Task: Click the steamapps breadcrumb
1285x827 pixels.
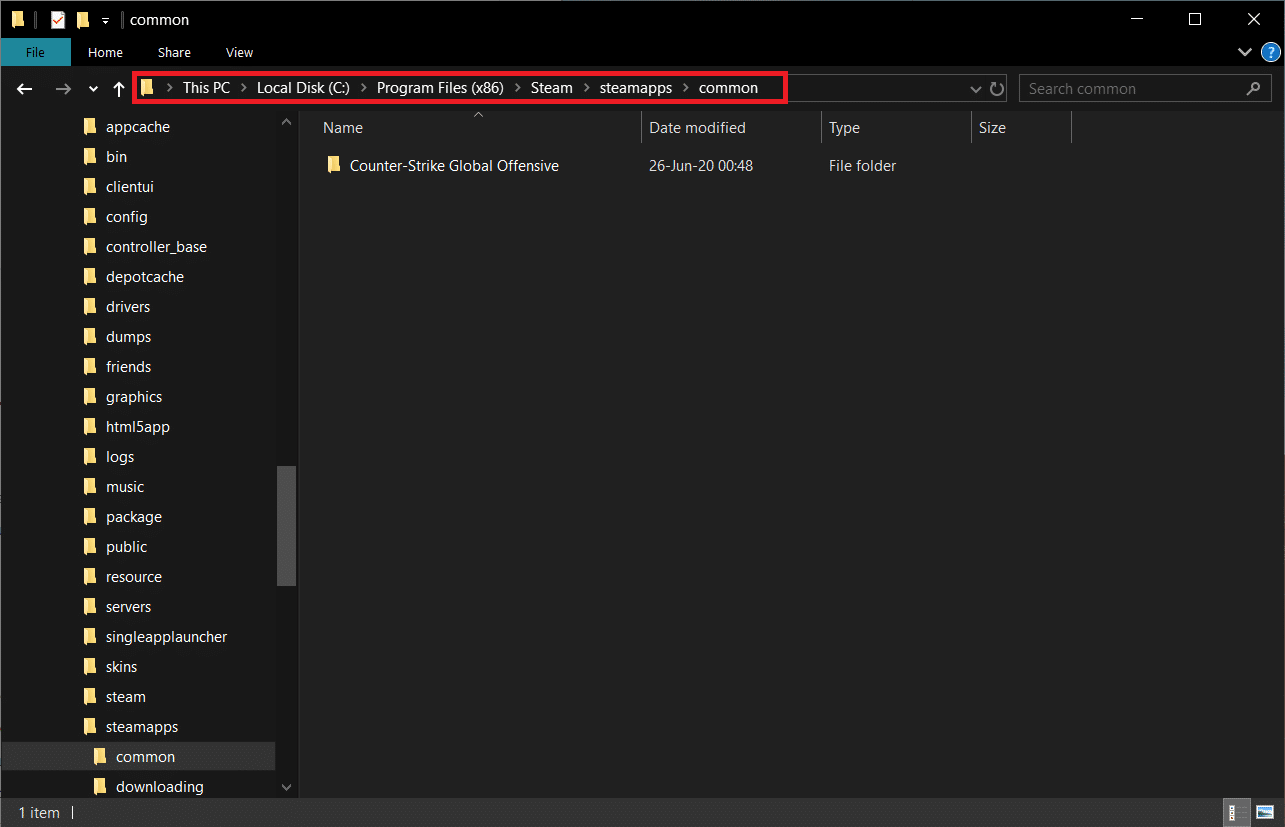Action: click(x=636, y=88)
